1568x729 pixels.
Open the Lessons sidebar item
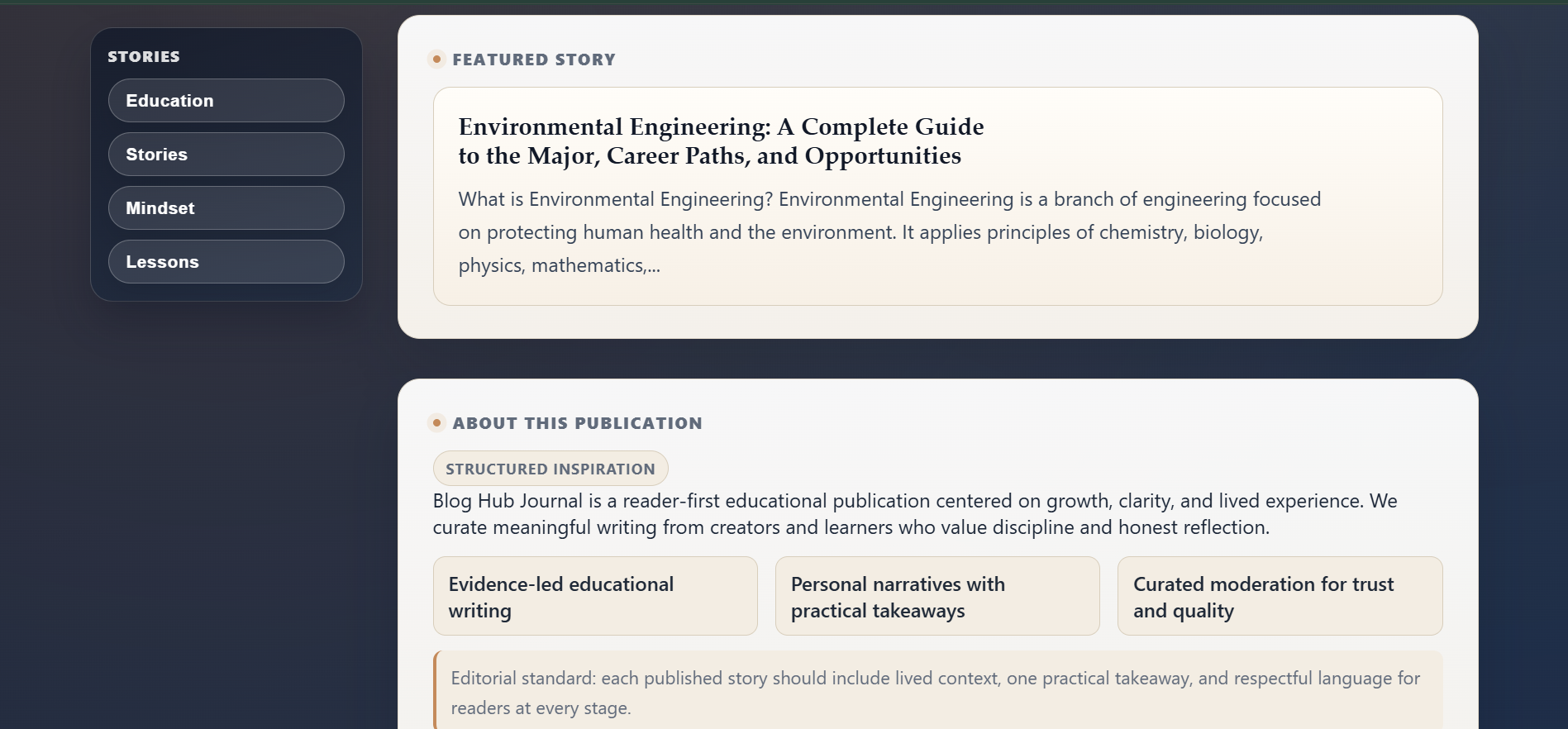click(226, 262)
